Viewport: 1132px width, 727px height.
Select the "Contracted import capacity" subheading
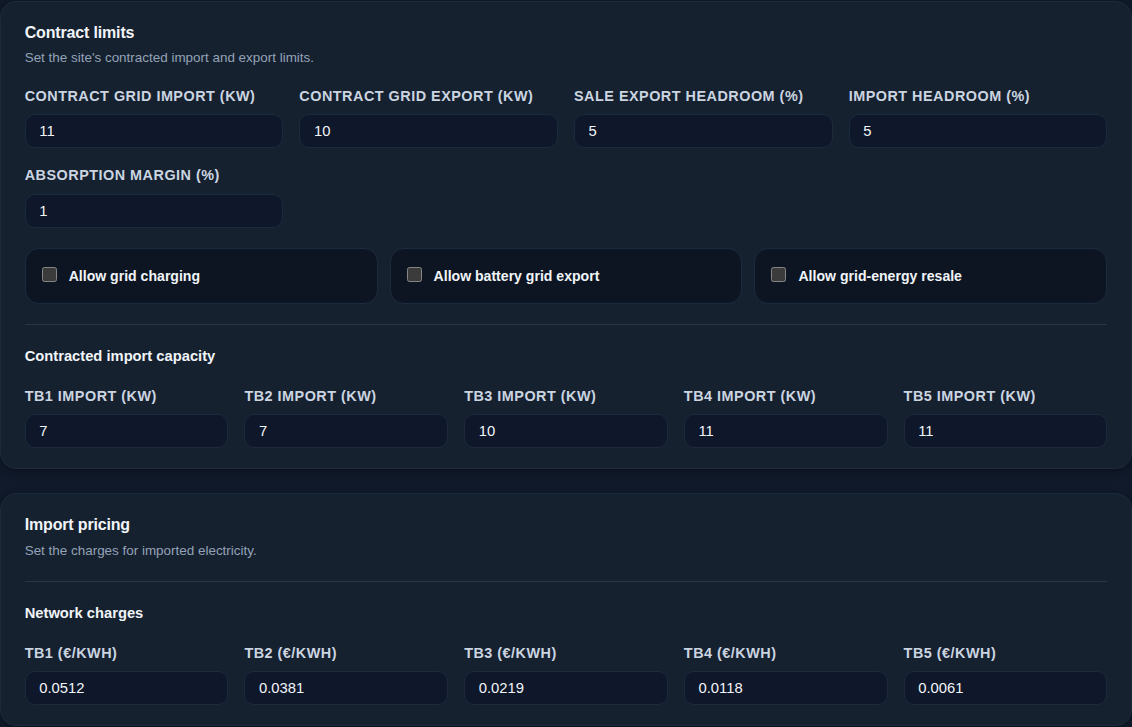point(120,356)
